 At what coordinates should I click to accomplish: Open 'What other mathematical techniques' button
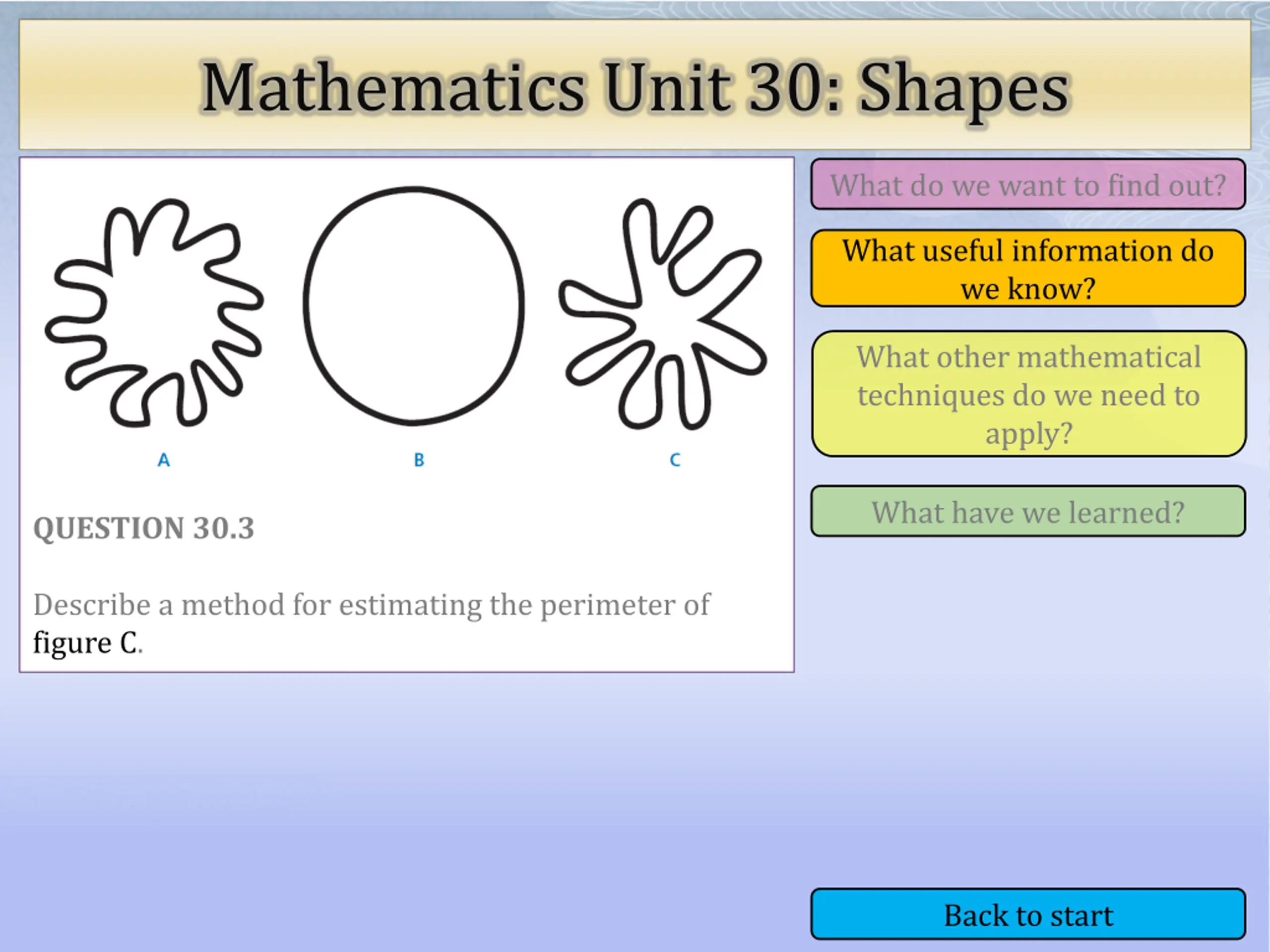(1028, 394)
